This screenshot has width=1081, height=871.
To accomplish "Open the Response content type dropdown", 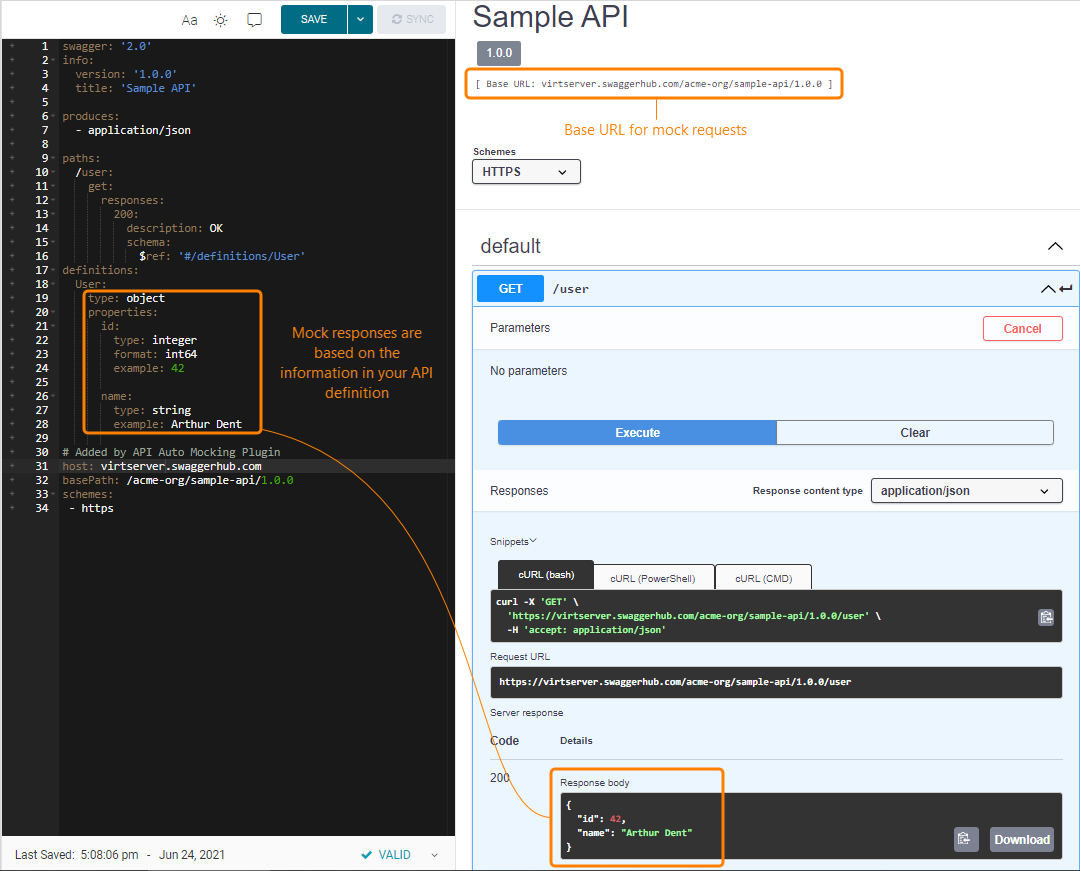I will (x=965, y=491).
